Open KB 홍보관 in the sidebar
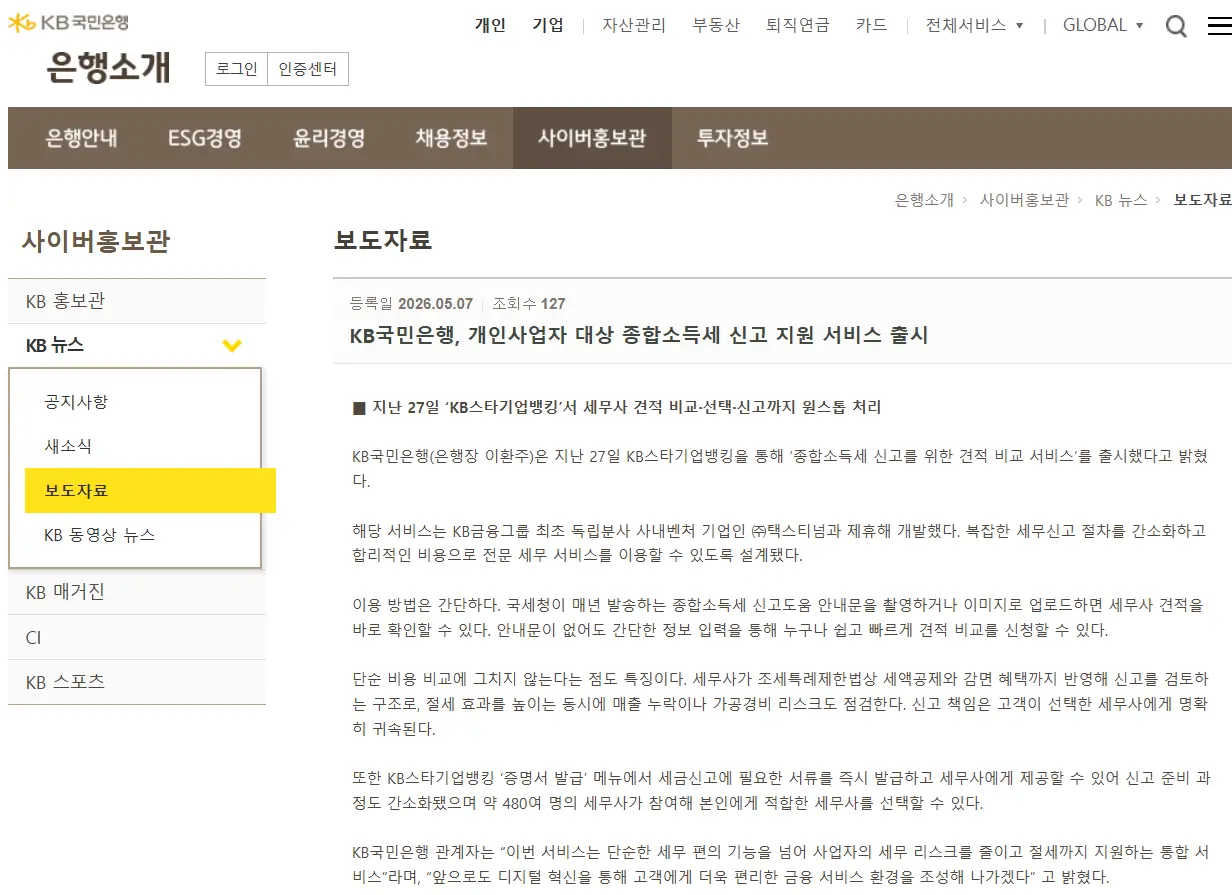The height and width of the screenshot is (895, 1232). pyautogui.click(x=137, y=301)
